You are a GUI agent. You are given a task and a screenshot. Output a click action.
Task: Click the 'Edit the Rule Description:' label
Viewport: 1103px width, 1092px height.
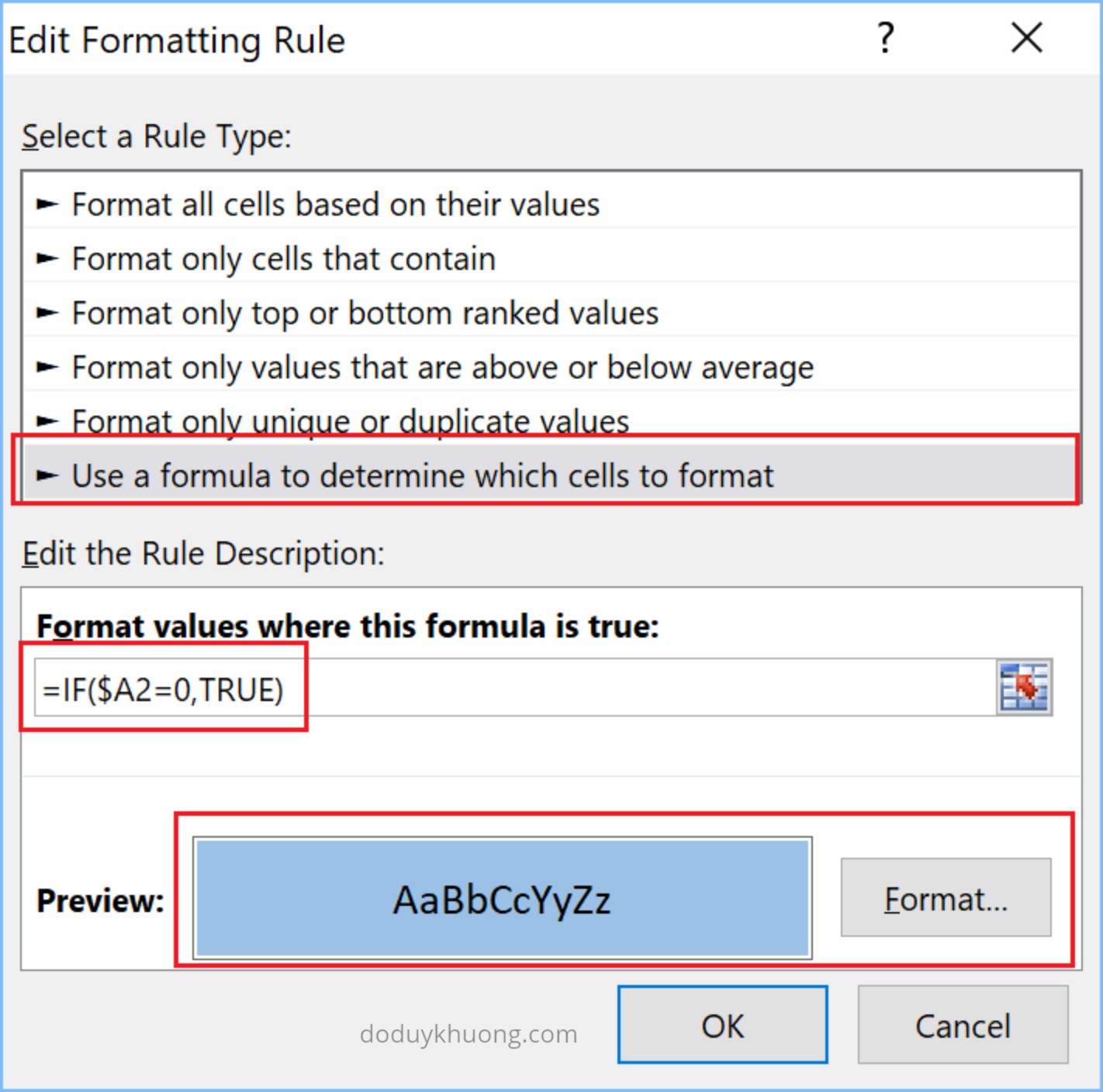coord(203,554)
